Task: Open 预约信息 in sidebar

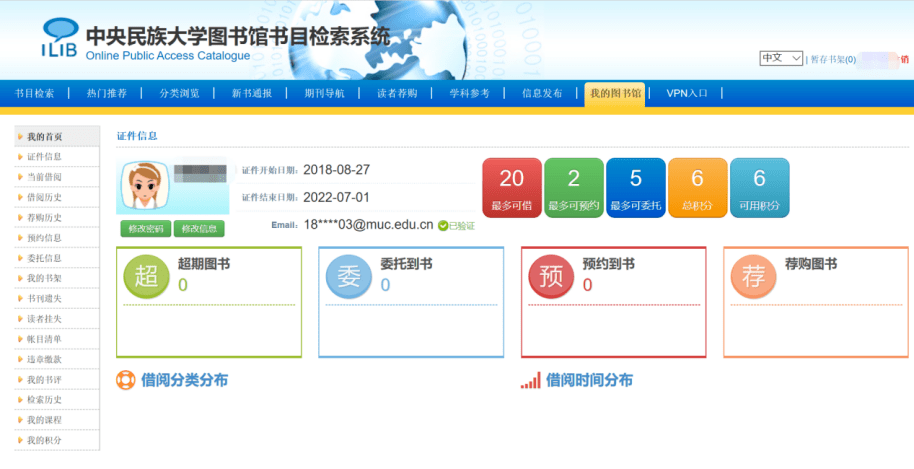Action: tap(44, 238)
